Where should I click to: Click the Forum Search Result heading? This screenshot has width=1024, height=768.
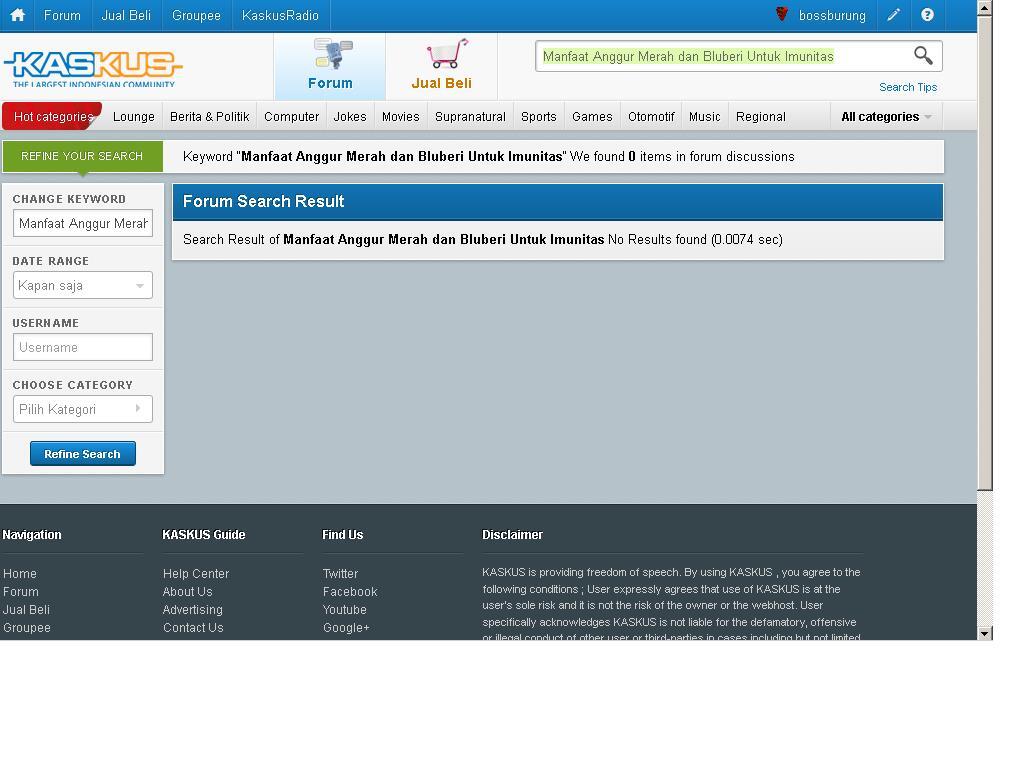pyautogui.click(x=263, y=201)
